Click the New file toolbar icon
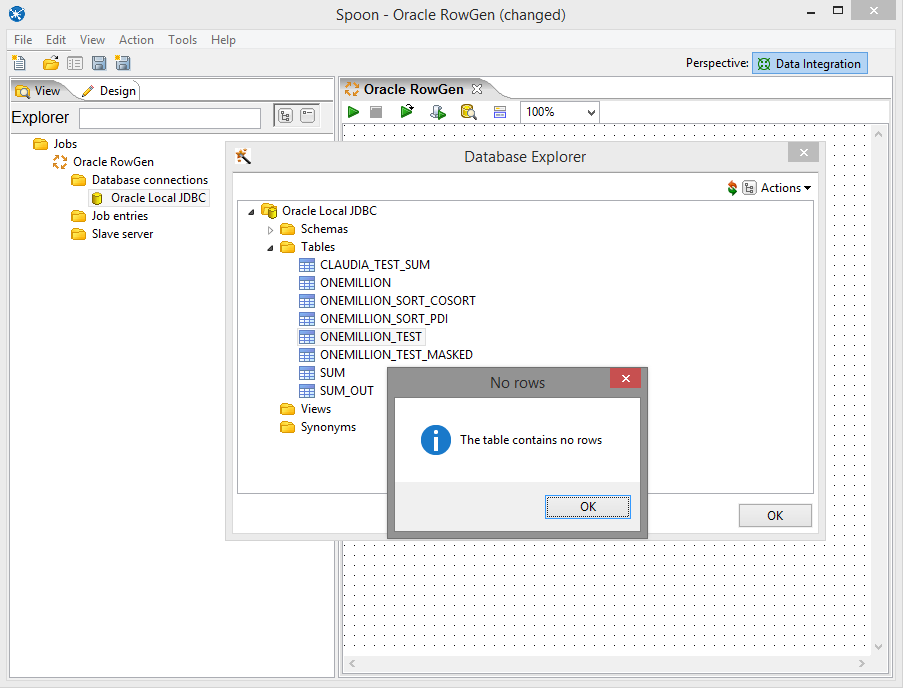 tap(19, 63)
